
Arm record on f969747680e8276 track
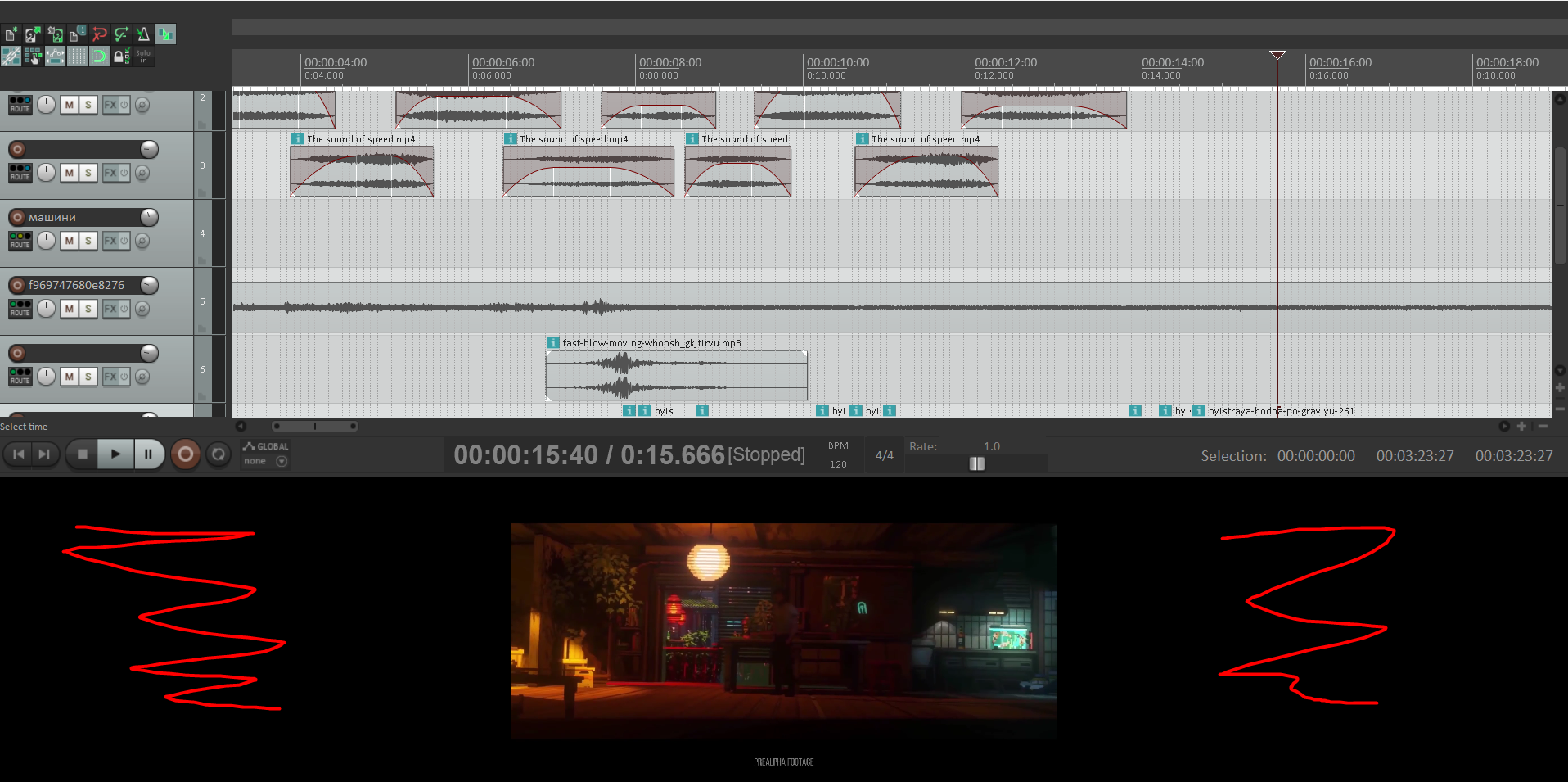click(17, 285)
